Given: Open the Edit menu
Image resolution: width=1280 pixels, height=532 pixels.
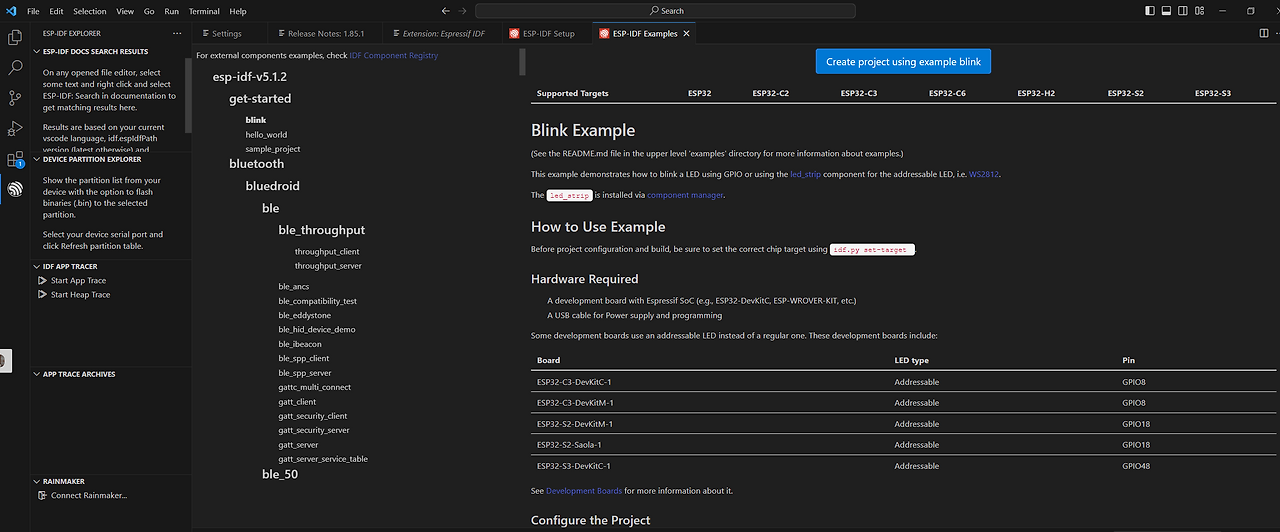Looking at the screenshot, I should (x=56, y=11).
